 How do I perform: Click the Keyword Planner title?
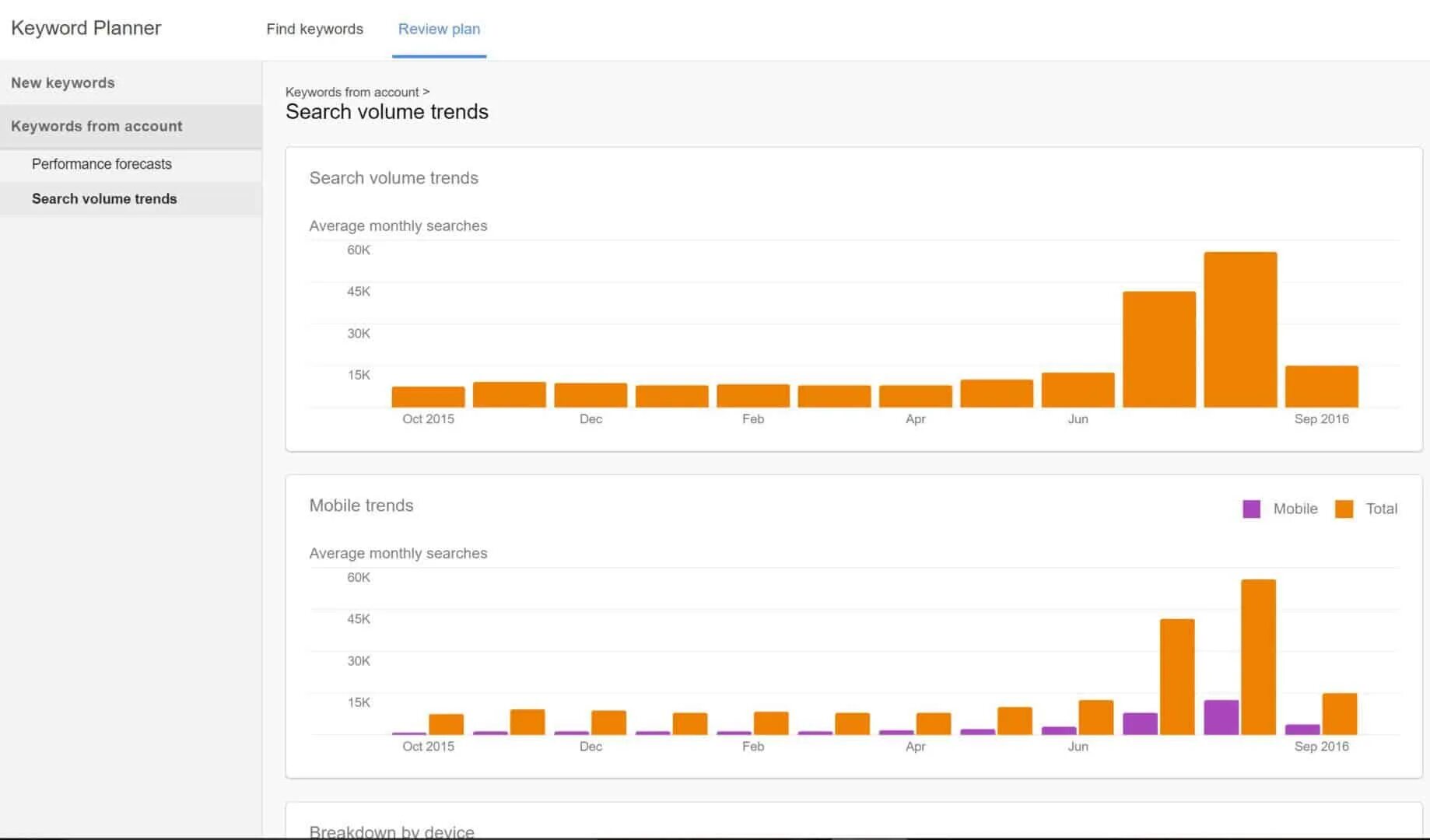pos(86,28)
